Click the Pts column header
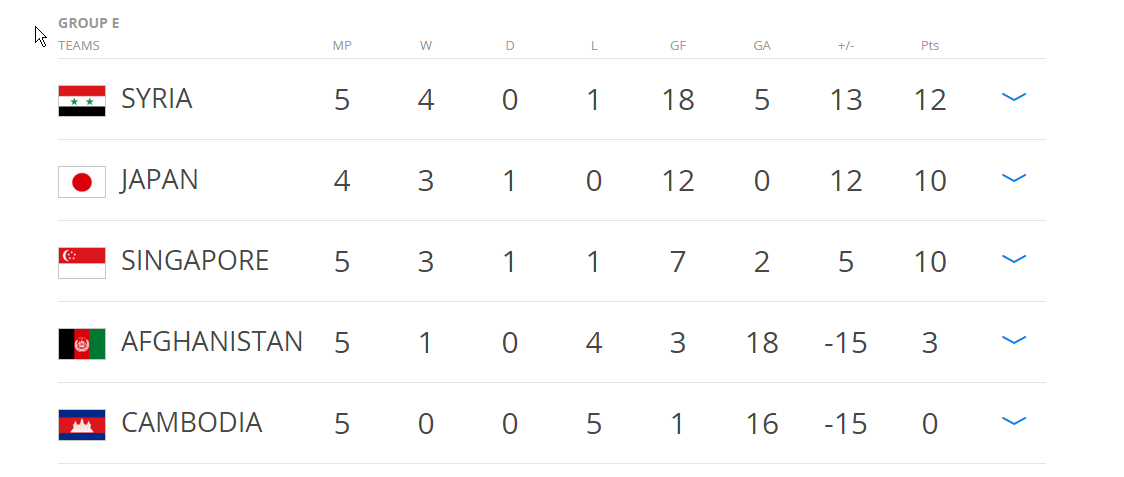 [930, 46]
